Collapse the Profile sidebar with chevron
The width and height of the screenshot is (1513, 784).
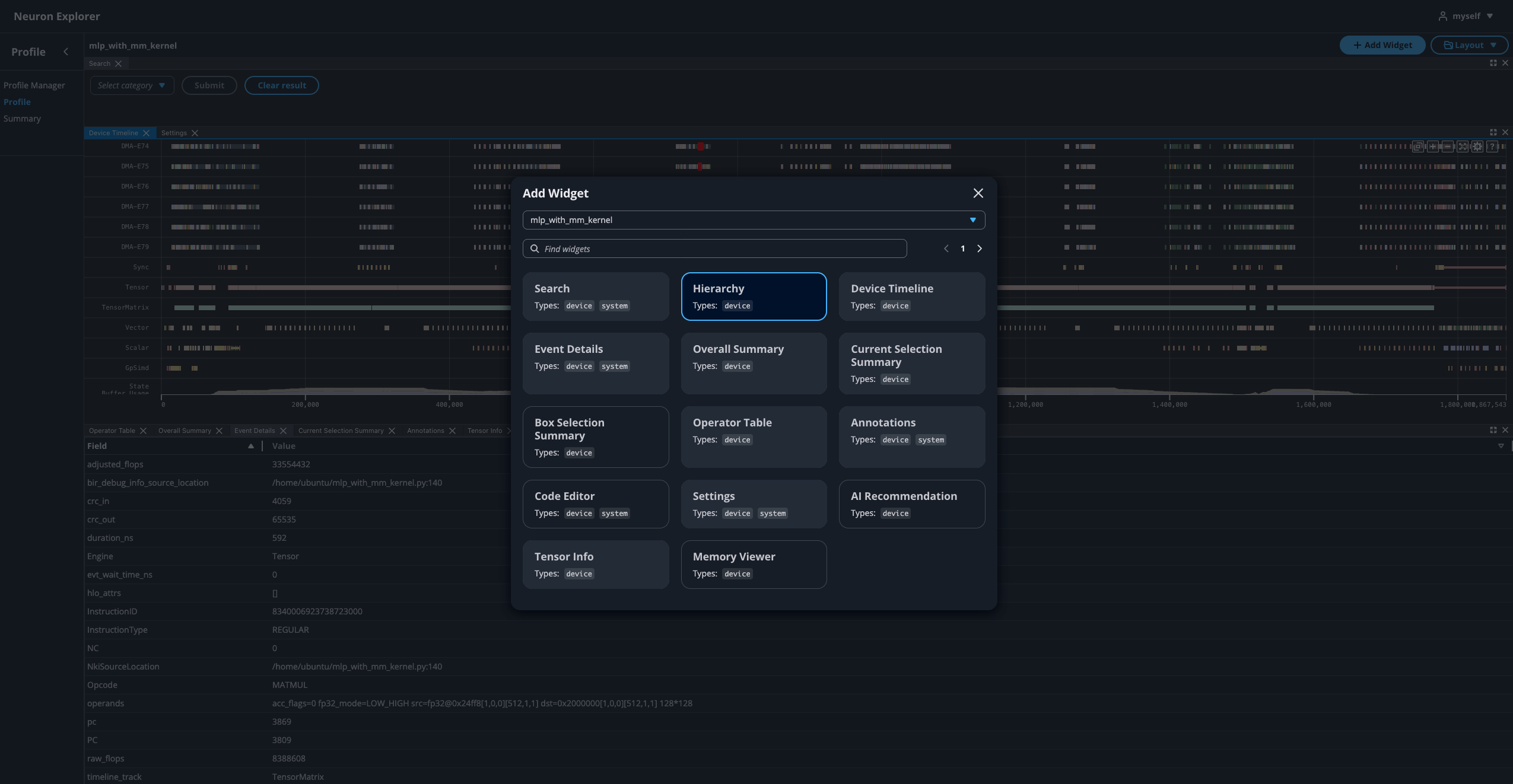[66, 52]
